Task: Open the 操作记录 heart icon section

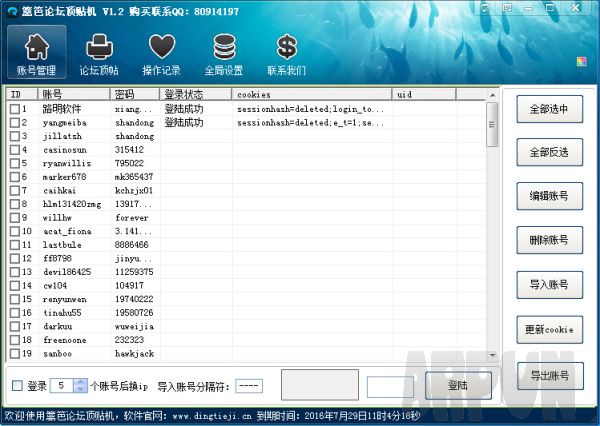Action: pyautogui.click(x=161, y=54)
